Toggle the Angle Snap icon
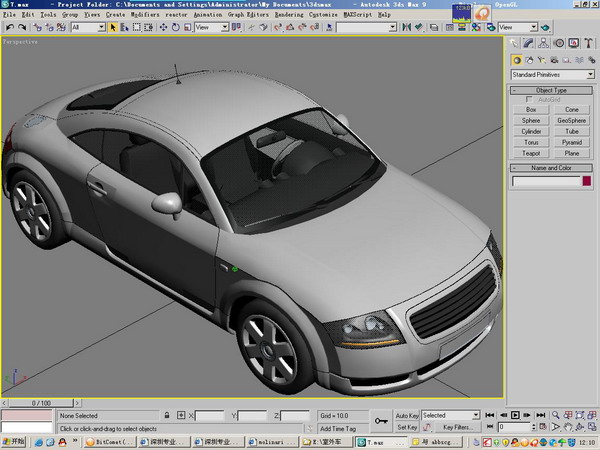Image resolution: width=600 pixels, height=450 pixels. click(x=290, y=27)
